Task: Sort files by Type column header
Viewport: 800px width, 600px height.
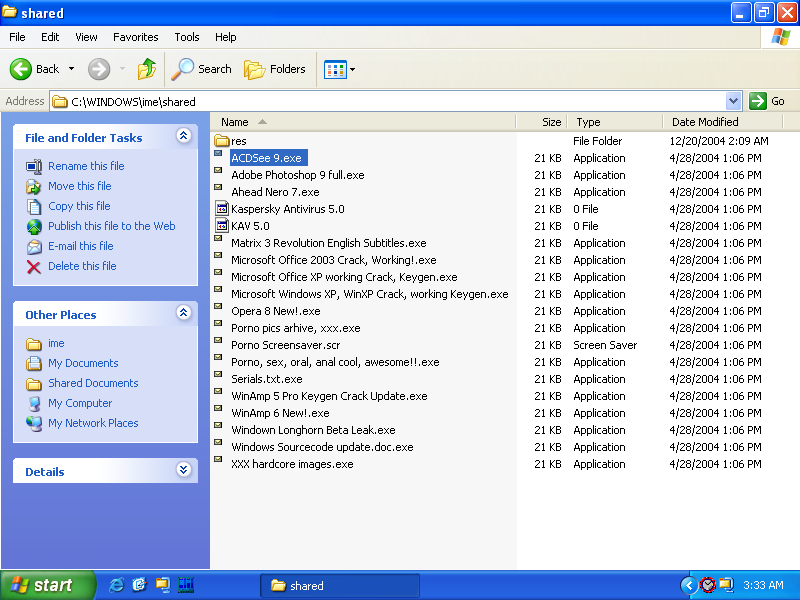Action: tap(615, 122)
